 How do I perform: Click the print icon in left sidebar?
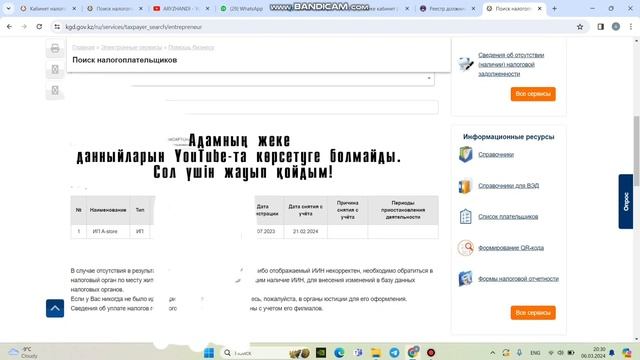(55, 49)
